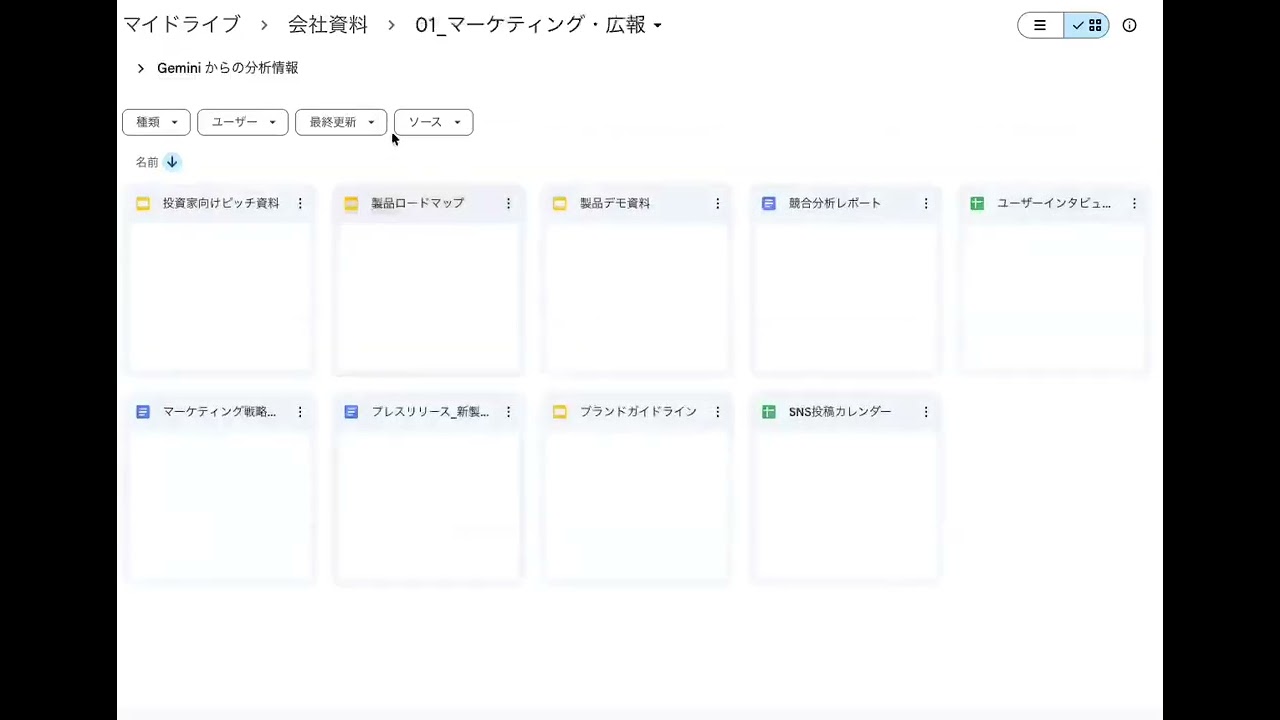Open the 種類 filter dropdown
Screen dimensions: 1280x720
[x=156, y=122]
